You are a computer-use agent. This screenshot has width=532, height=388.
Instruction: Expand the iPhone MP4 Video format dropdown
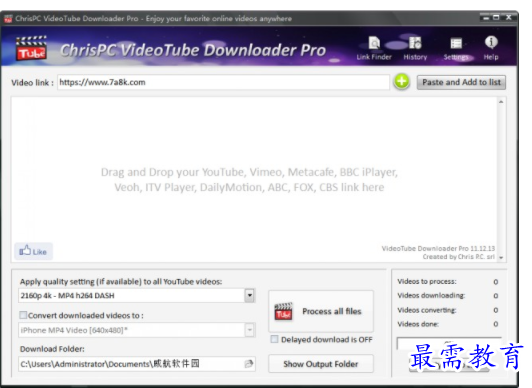[x=250, y=330]
